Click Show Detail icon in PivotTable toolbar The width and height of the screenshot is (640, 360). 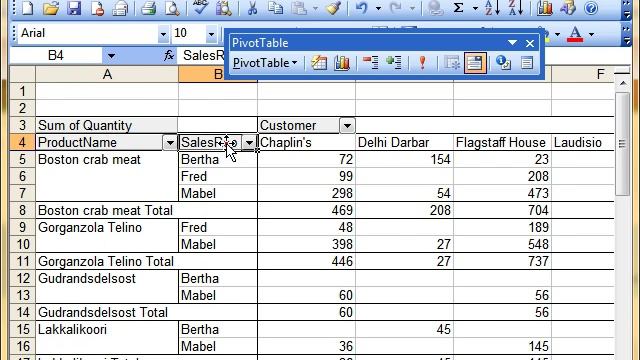click(x=393, y=63)
